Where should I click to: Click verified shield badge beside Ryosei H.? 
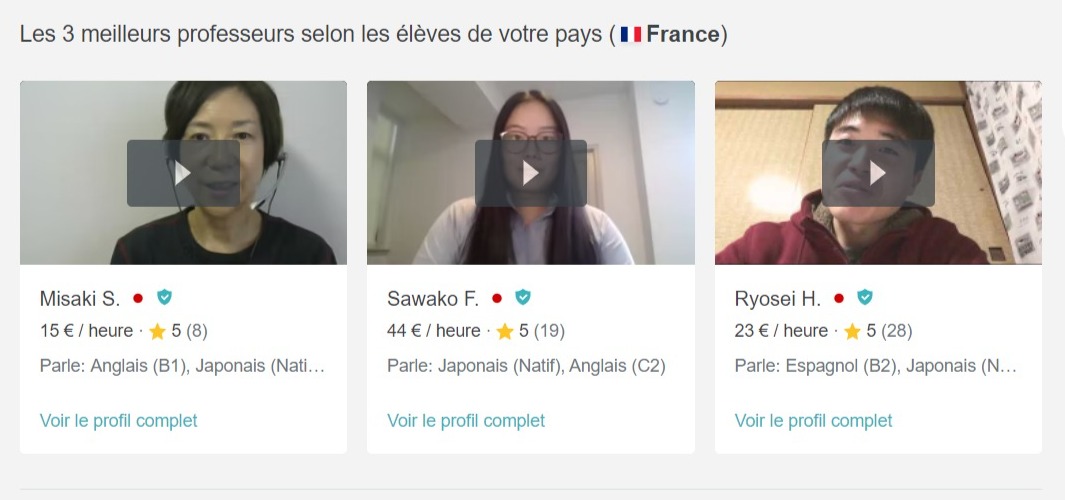tap(865, 298)
